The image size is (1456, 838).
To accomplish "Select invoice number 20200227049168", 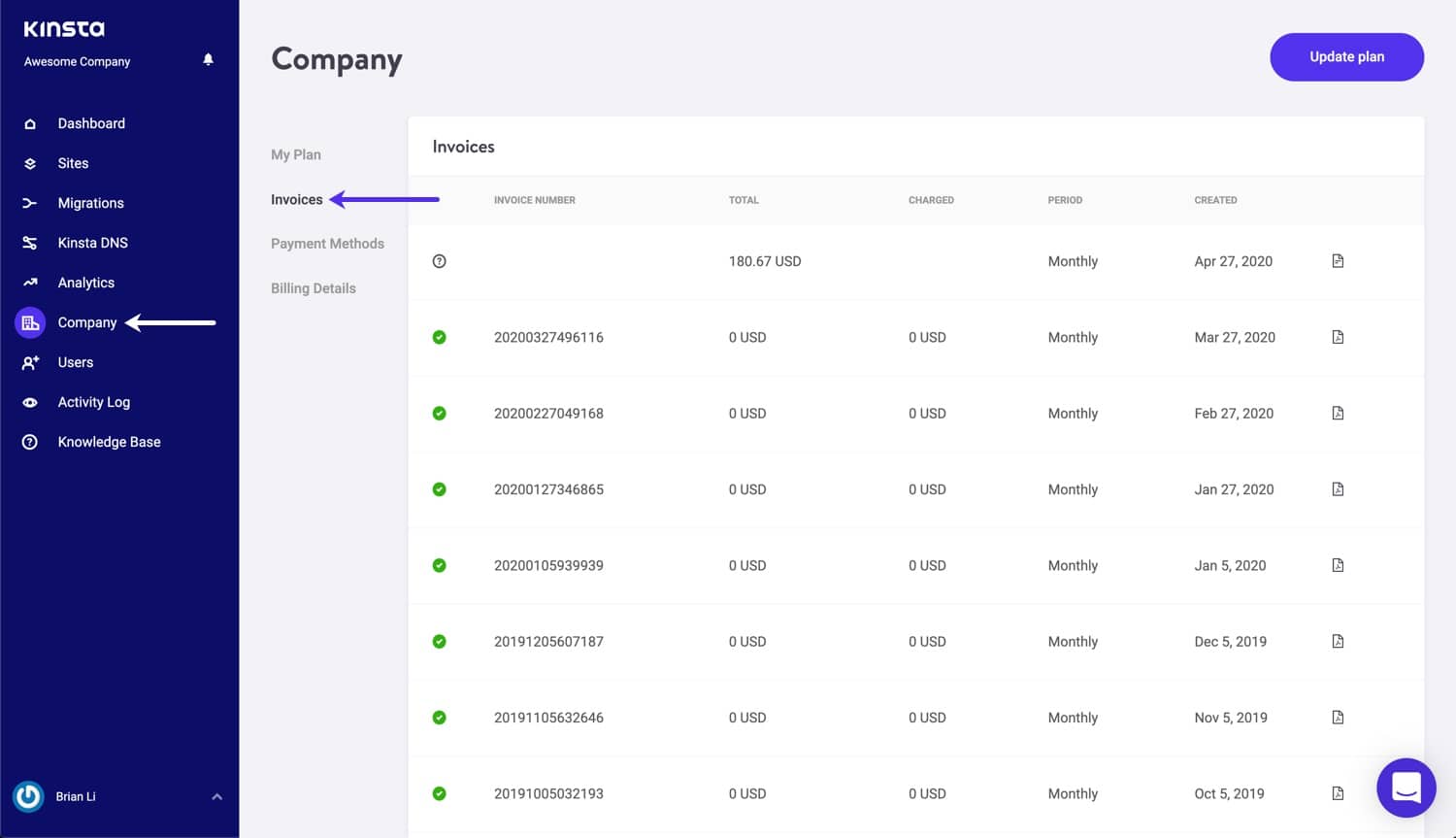I will coord(548,414).
